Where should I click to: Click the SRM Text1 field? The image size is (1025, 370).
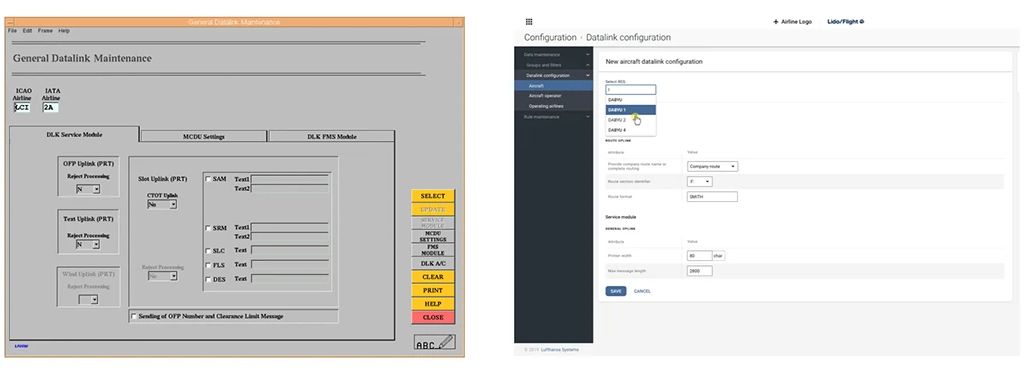coord(290,227)
